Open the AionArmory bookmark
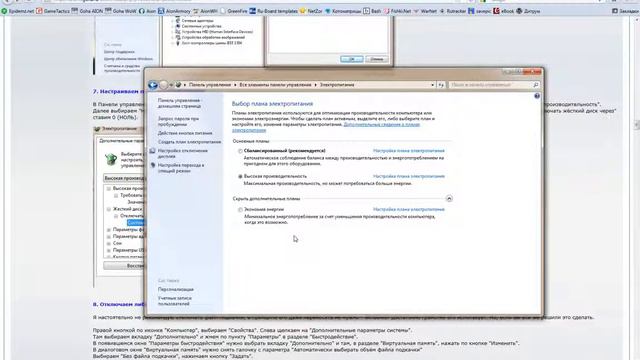640x360 pixels. [x=174, y=11]
